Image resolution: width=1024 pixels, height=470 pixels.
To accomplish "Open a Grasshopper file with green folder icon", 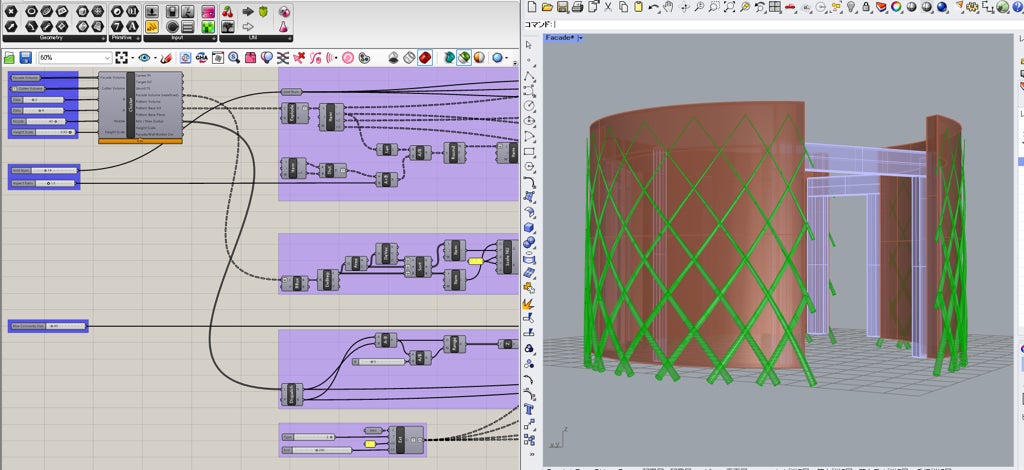I will 11,58.
